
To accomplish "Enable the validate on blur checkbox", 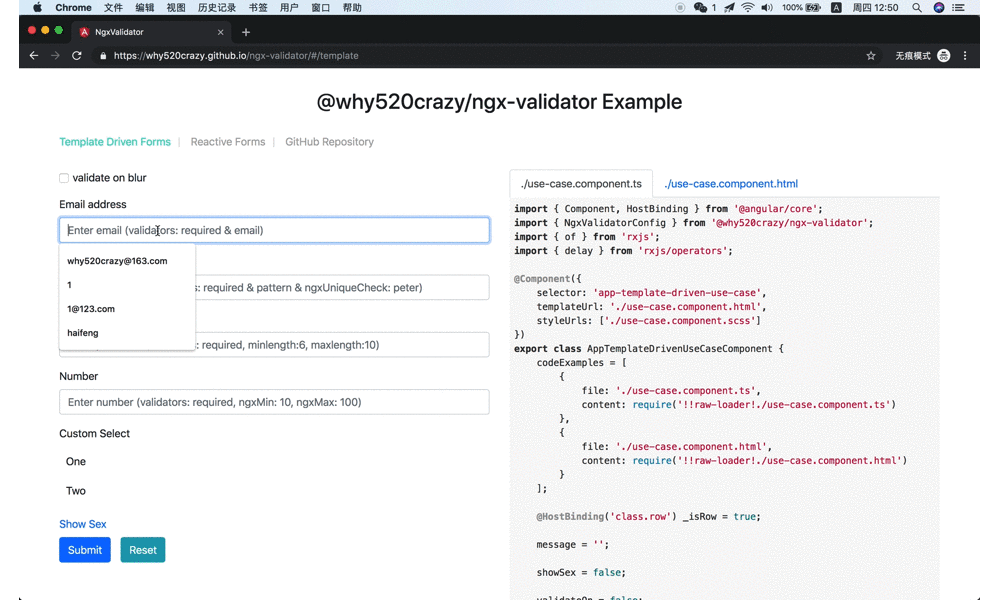I will tap(64, 178).
